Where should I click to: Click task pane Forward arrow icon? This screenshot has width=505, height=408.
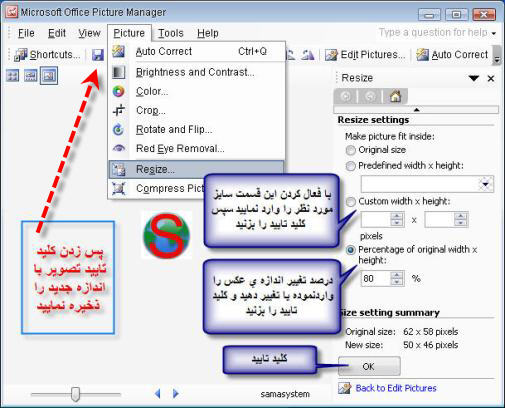370,97
